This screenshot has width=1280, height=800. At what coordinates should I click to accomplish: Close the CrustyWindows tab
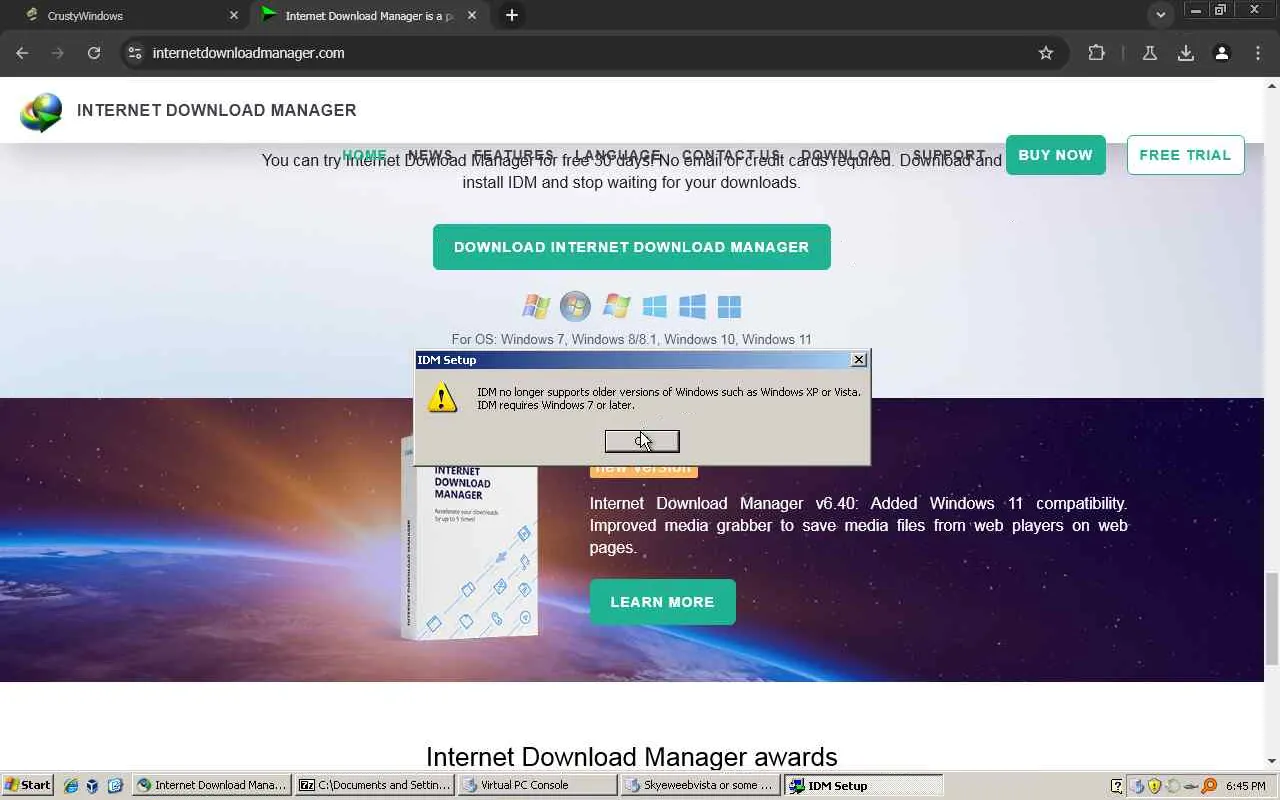click(x=234, y=15)
